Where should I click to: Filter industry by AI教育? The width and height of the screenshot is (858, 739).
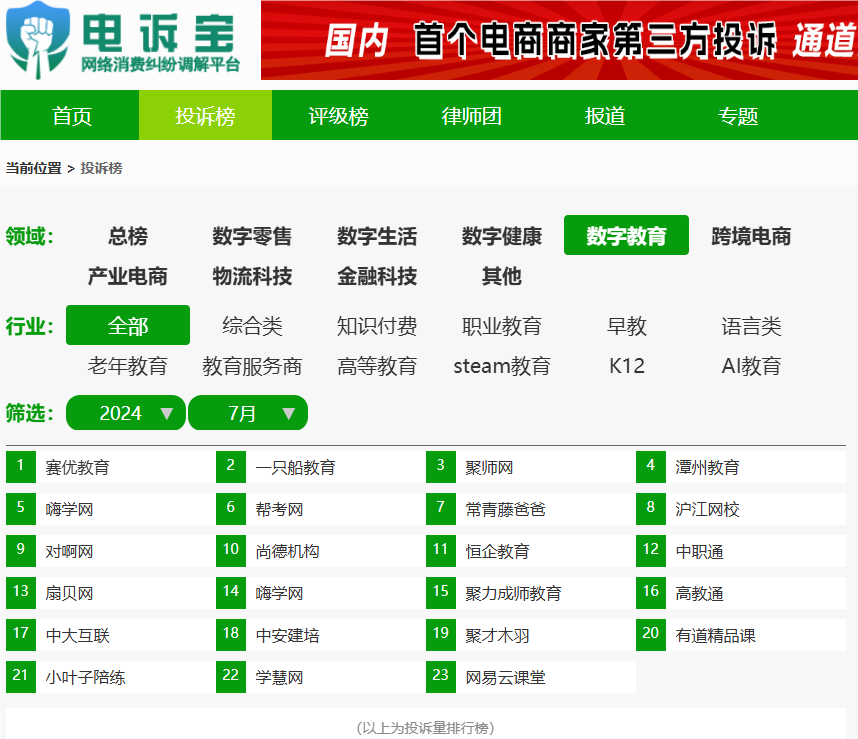751,366
